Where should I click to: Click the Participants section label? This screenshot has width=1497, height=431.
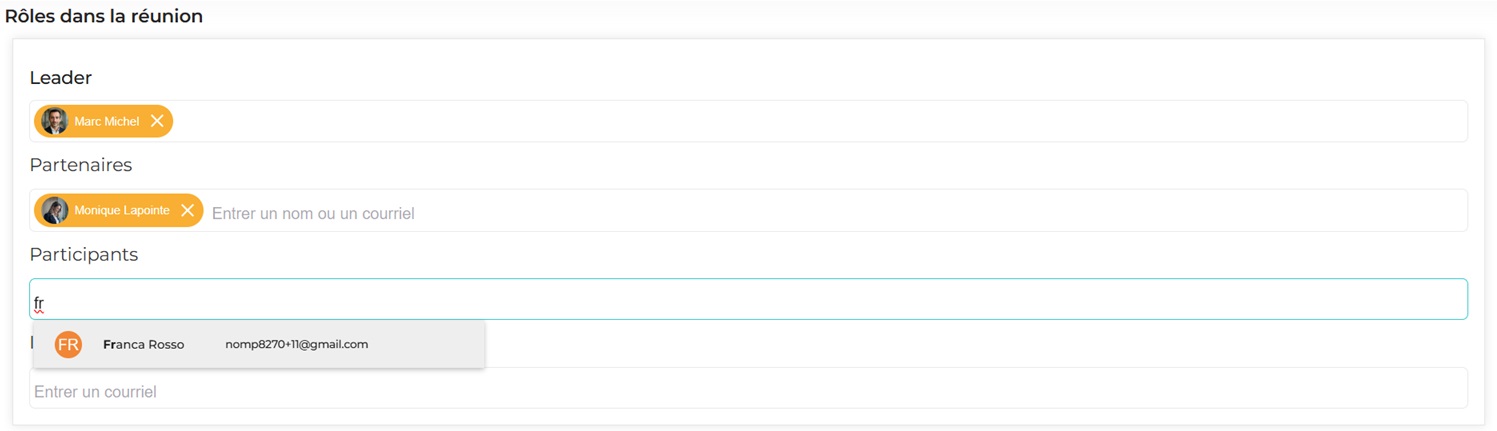point(84,255)
